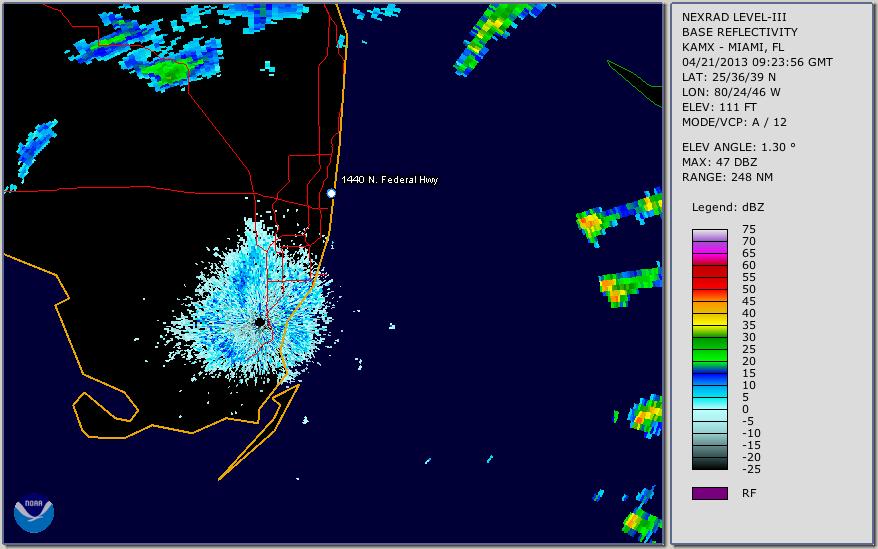This screenshot has height=549, width=878.
Task: Select the -25 dBZ black legend band
Action: 709,464
